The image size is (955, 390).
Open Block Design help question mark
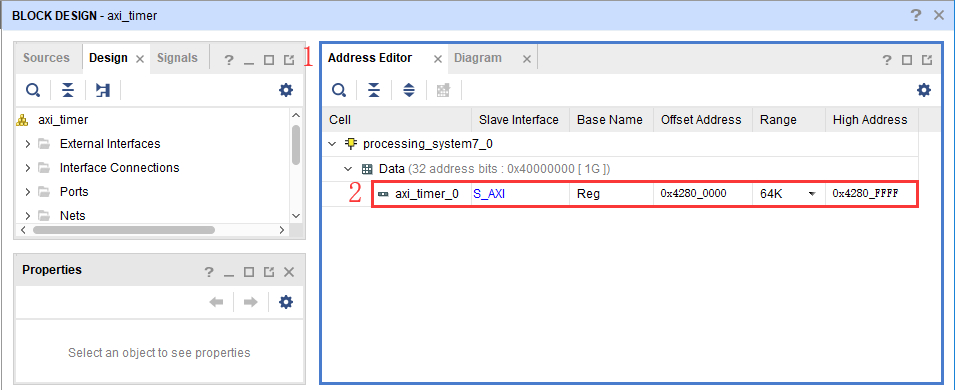pos(916,15)
